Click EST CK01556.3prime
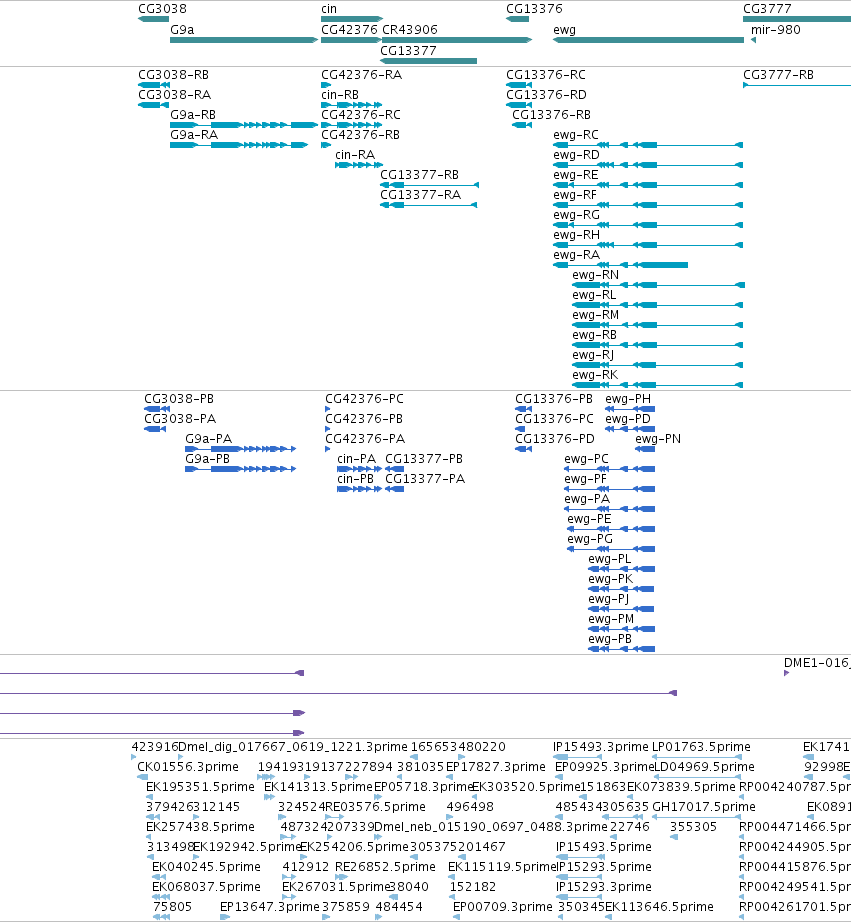The width and height of the screenshot is (851, 922). (188, 767)
